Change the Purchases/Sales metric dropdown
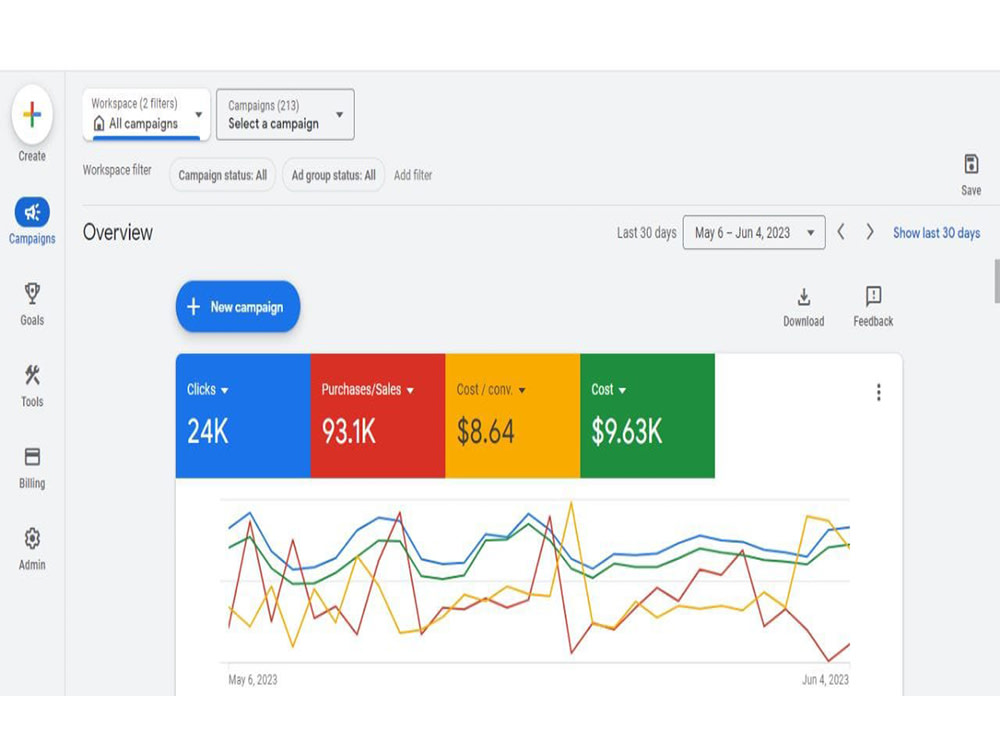1000x750 pixels. (367, 390)
